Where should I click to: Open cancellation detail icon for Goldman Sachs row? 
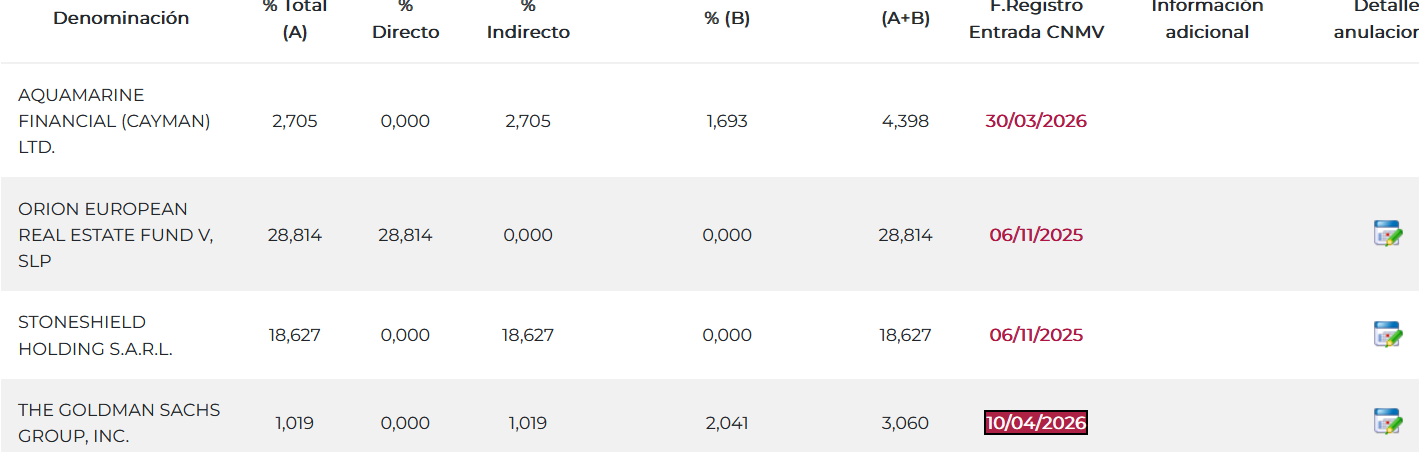point(1387,422)
